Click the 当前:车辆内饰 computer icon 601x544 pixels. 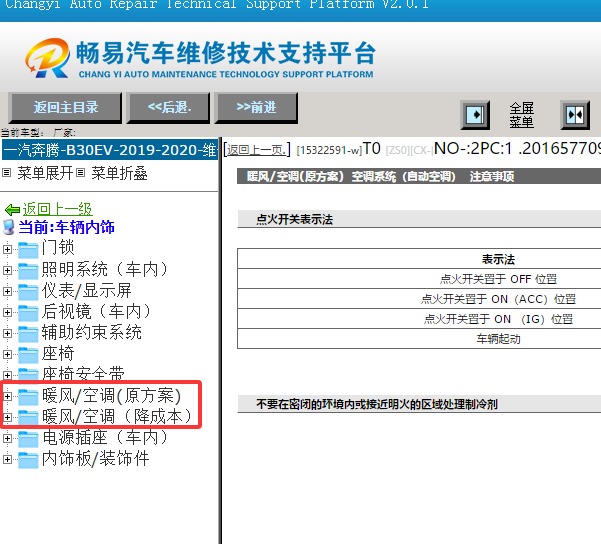8,227
